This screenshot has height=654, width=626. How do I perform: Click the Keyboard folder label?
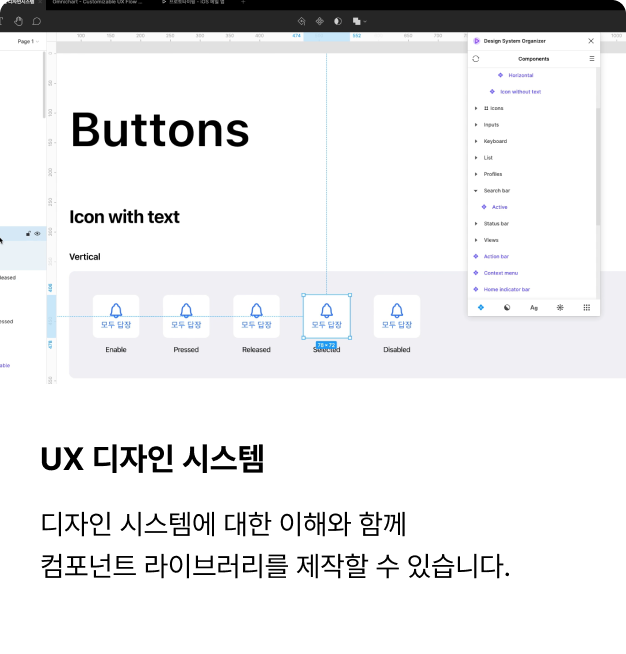coord(495,141)
